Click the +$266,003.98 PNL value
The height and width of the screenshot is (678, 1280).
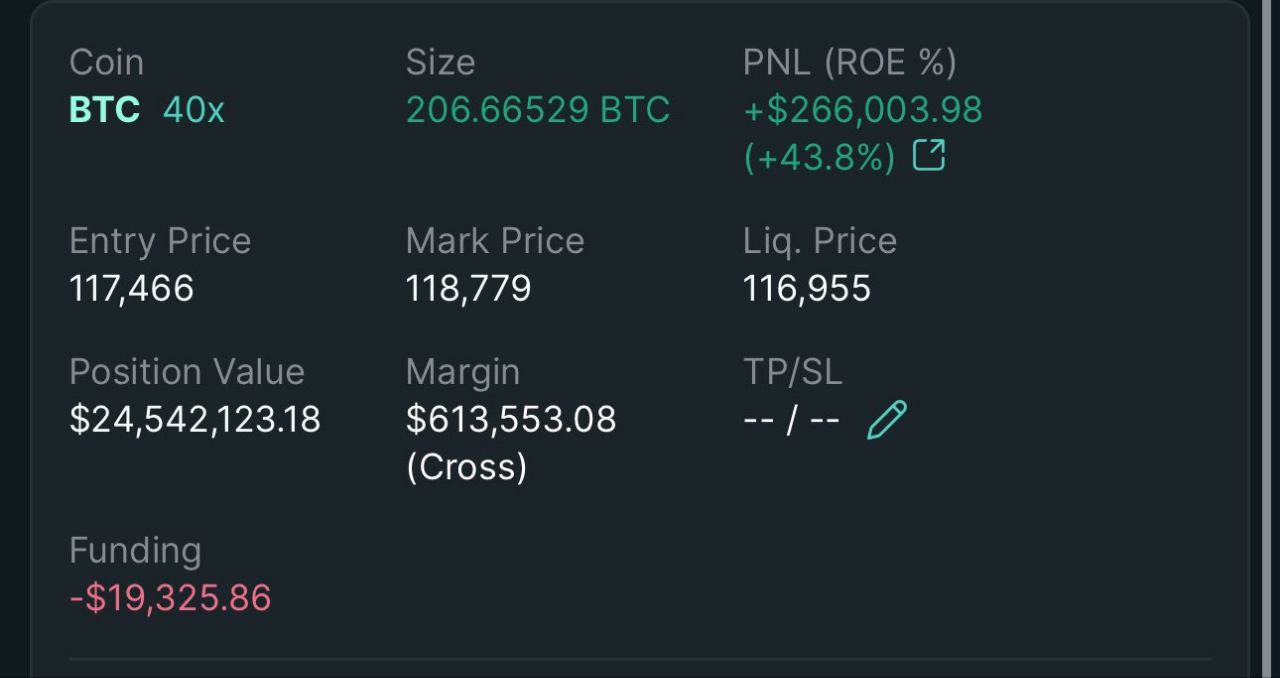click(863, 109)
